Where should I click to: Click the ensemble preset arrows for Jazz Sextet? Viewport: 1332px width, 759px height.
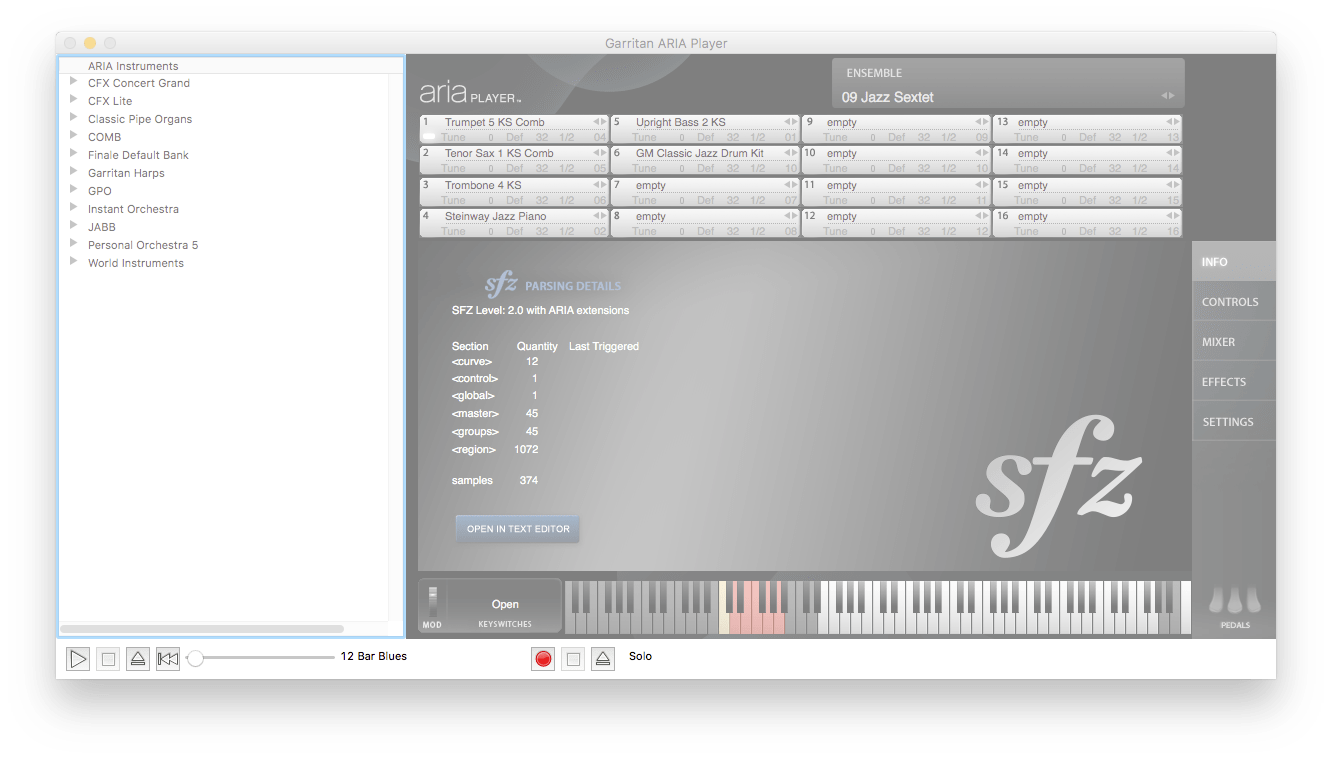click(1167, 96)
